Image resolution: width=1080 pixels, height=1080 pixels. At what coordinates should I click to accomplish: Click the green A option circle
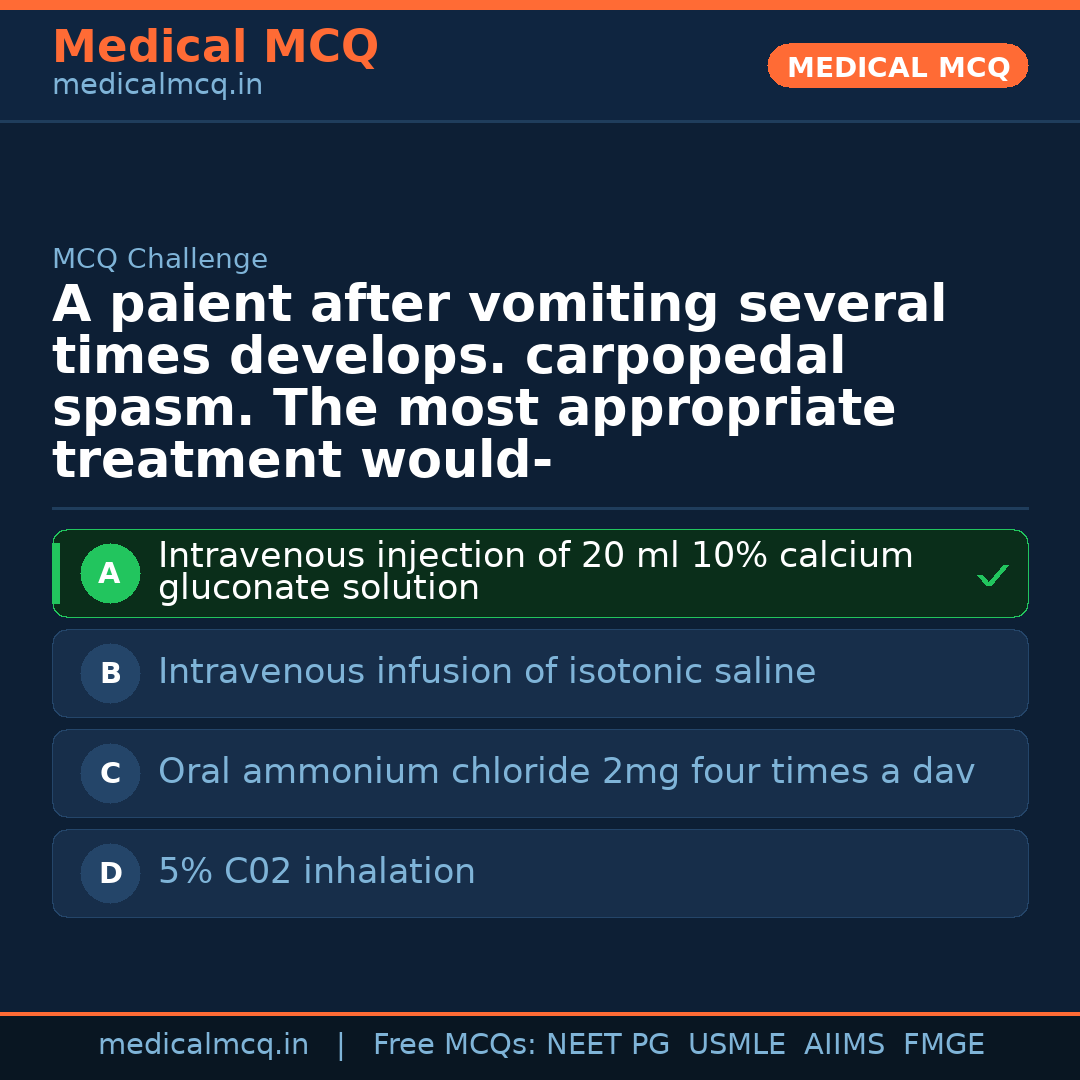(x=110, y=574)
